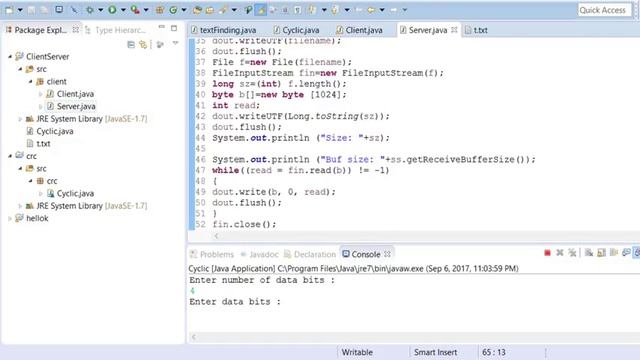640x360 pixels.
Task: Click Remove All Terminated Launches icon
Action: point(572,253)
